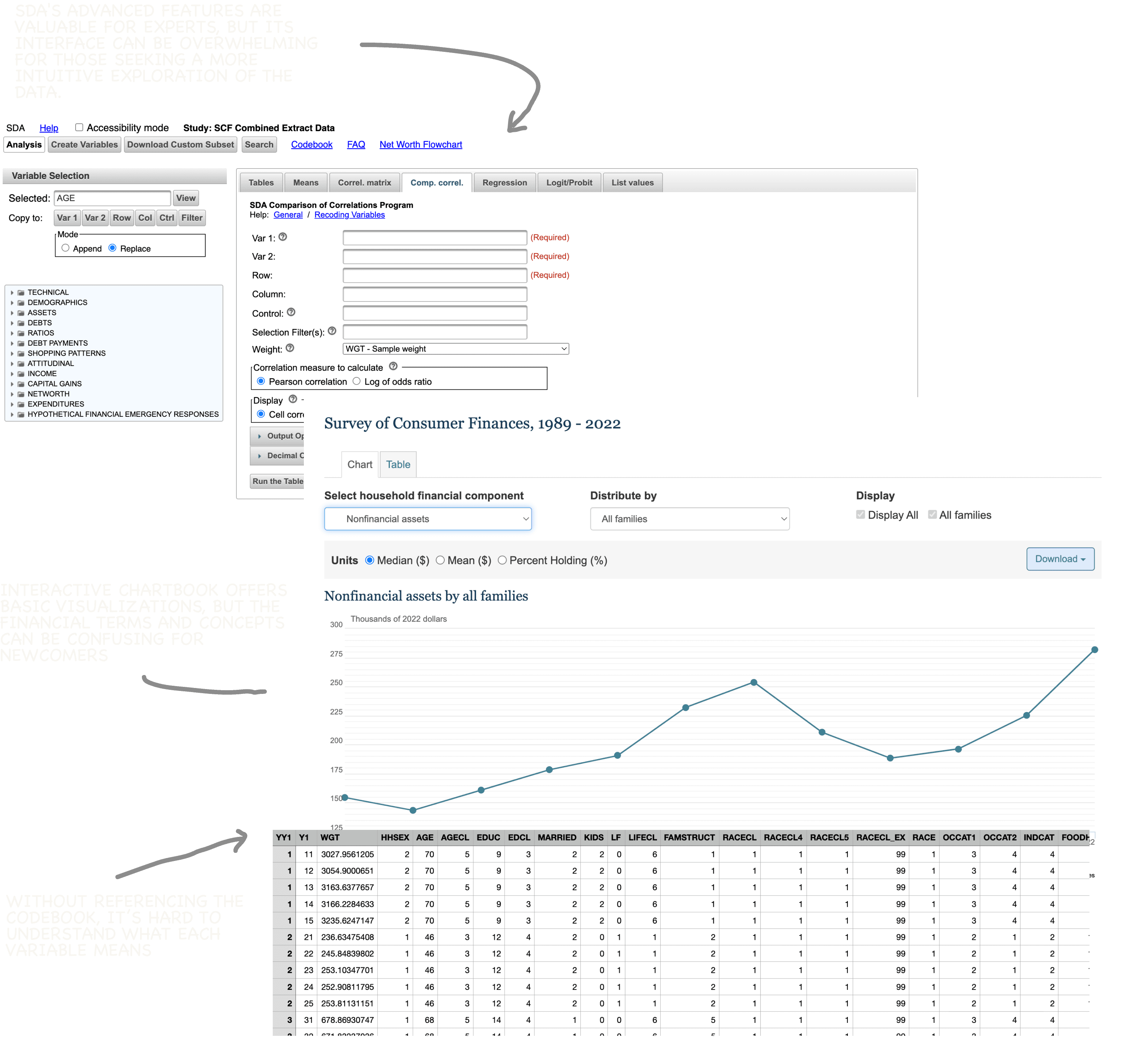1128x1064 pixels.
Task: Switch to the Logit/Probit tab
Action: tap(569, 183)
